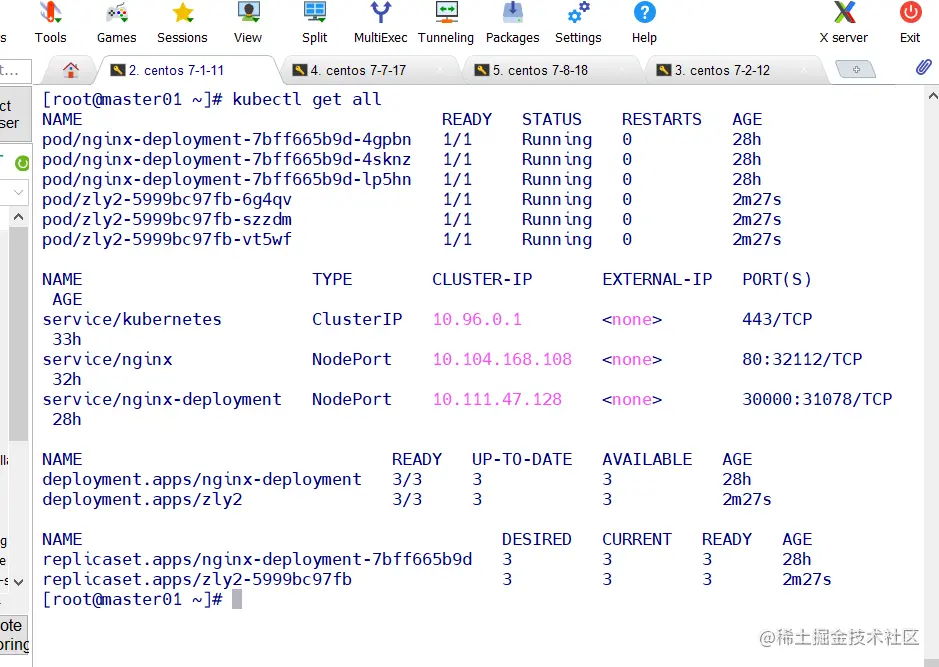The image size is (939, 667).
Task: Click the DESIRED column header
Action: coord(537,539)
